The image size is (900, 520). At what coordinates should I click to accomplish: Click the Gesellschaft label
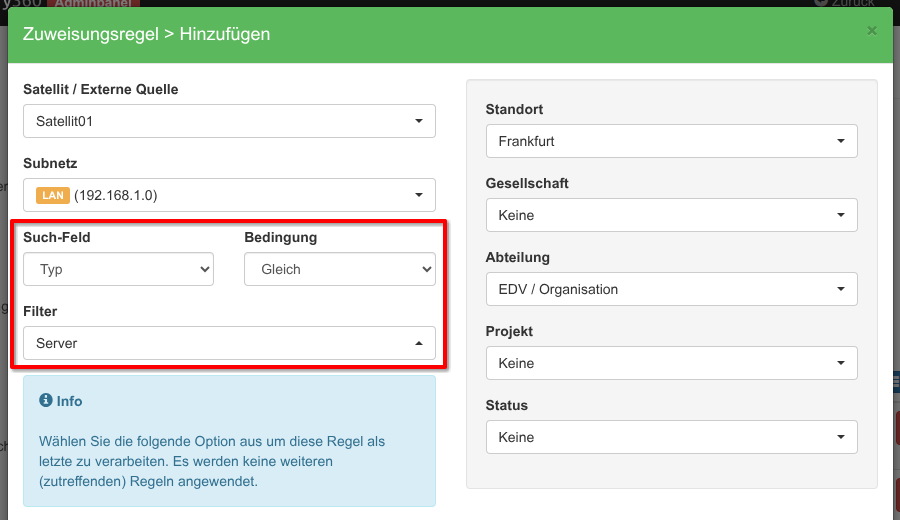[x=527, y=183]
